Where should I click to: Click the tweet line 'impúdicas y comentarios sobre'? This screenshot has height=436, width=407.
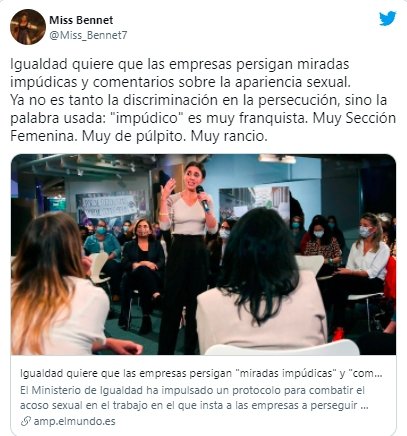click(180, 82)
